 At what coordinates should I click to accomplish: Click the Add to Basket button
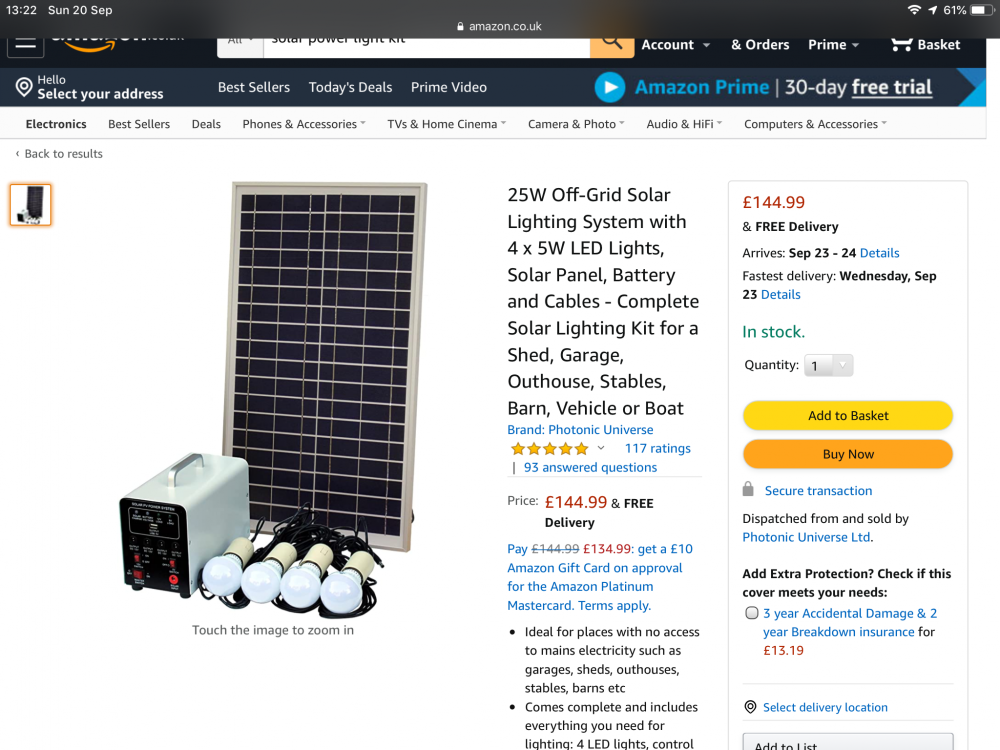pos(848,416)
